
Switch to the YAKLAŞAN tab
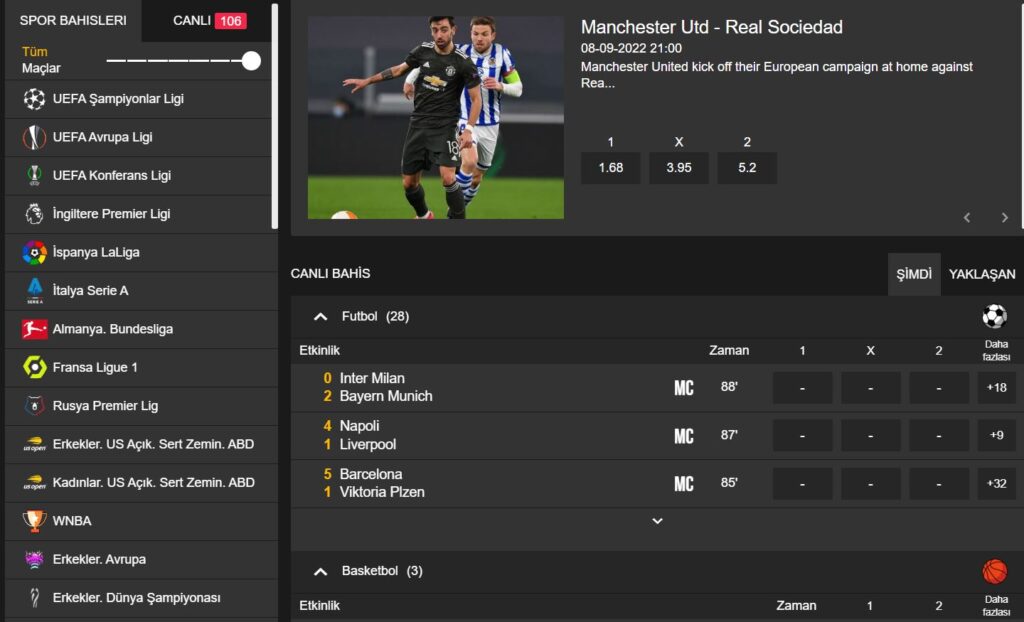tap(981, 274)
